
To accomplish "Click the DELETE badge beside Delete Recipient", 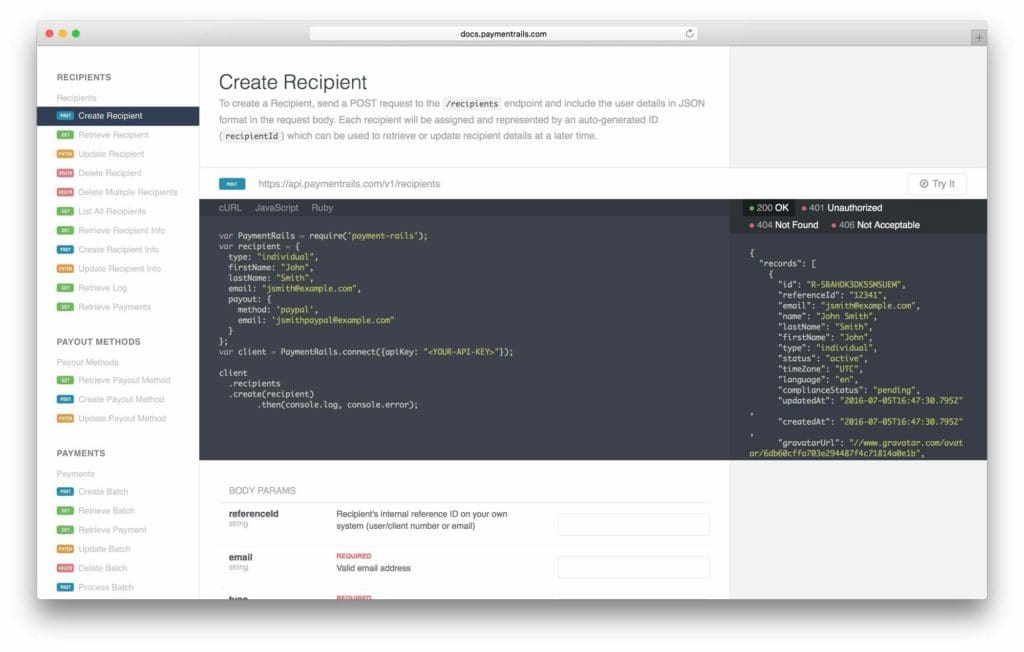I will coord(66,173).
